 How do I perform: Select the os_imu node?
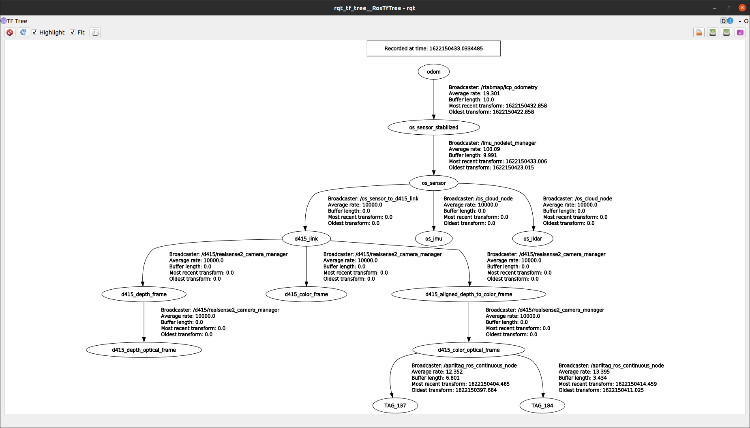coord(433,238)
